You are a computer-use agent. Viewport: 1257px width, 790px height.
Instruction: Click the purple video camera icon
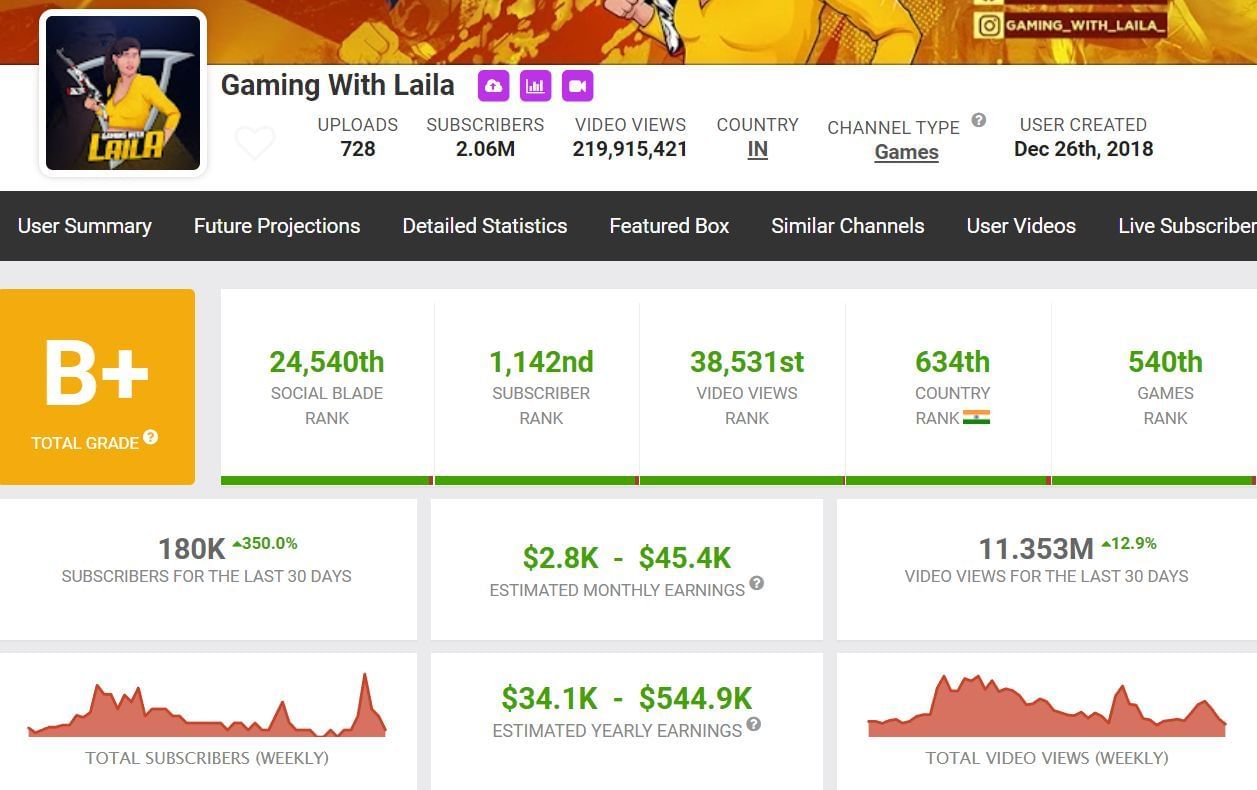577,86
